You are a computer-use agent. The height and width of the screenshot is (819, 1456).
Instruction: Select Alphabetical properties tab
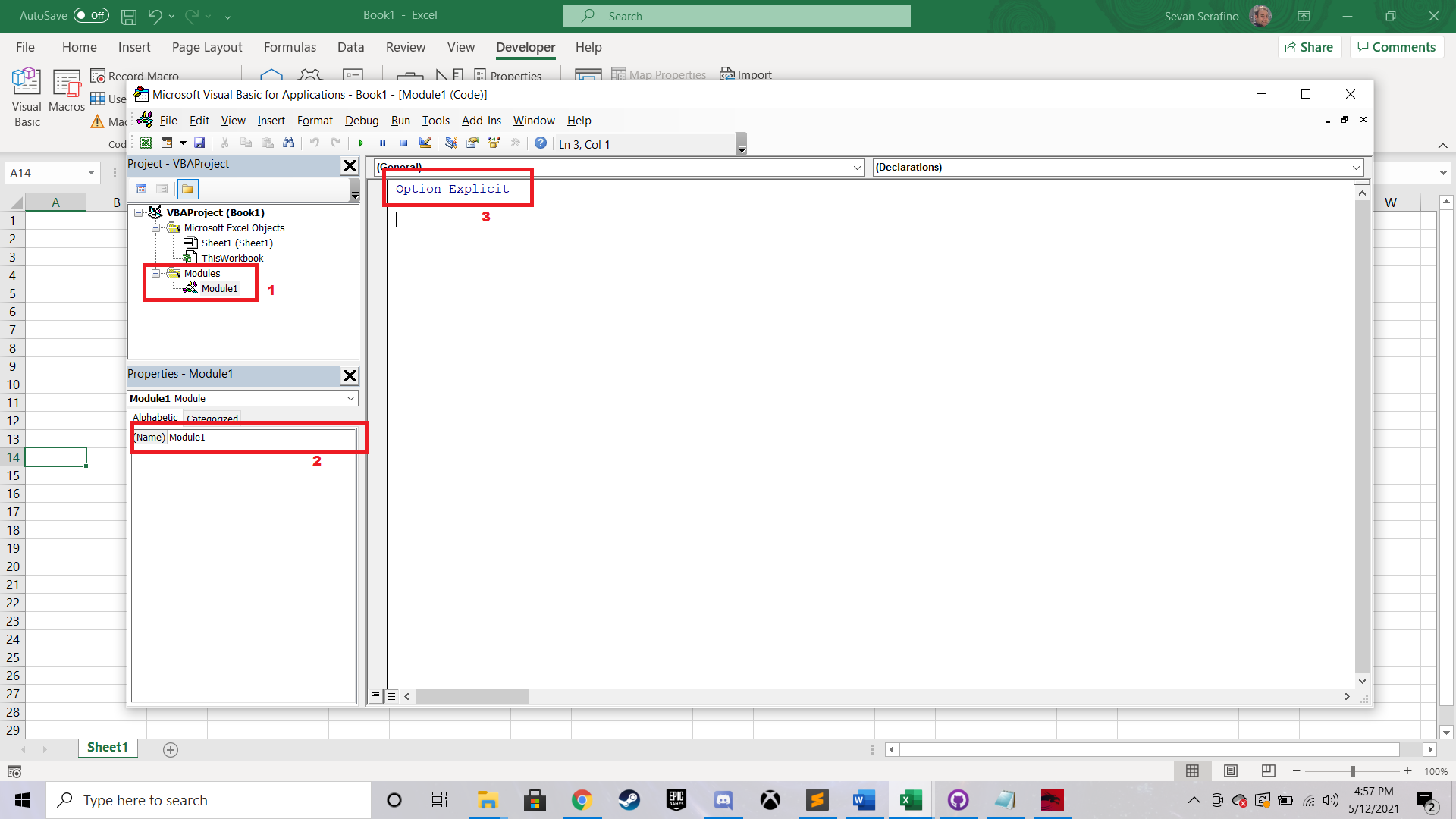tap(155, 417)
